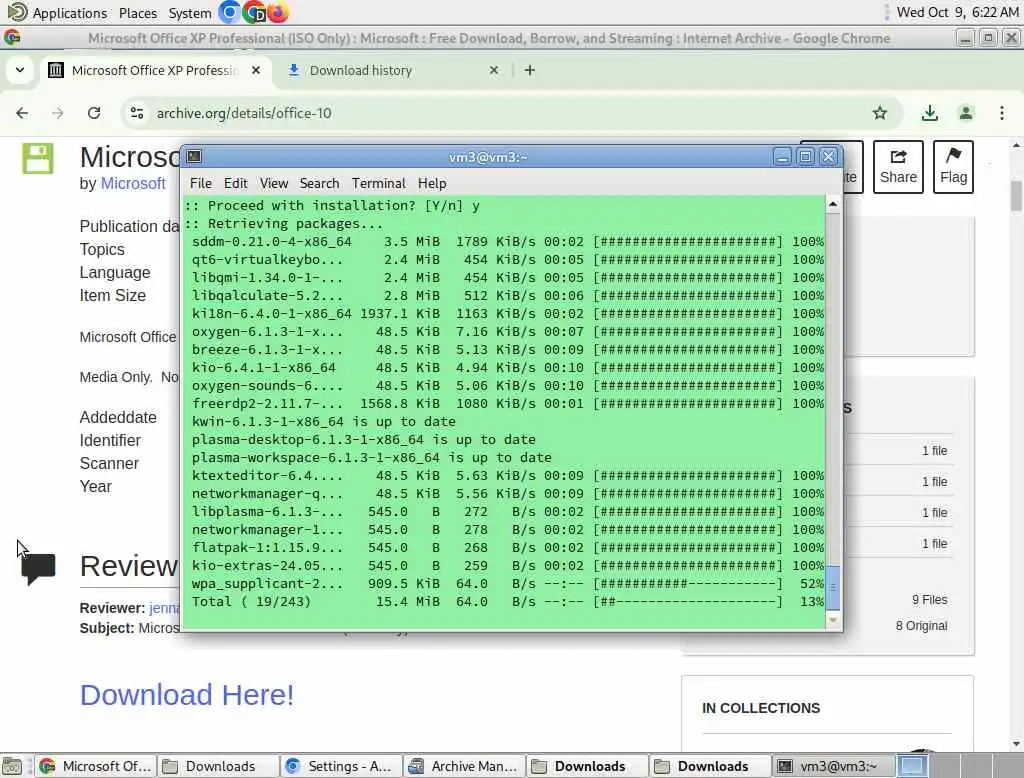
Task: Open the Terminal menu in terminal window
Action: [379, 184]
